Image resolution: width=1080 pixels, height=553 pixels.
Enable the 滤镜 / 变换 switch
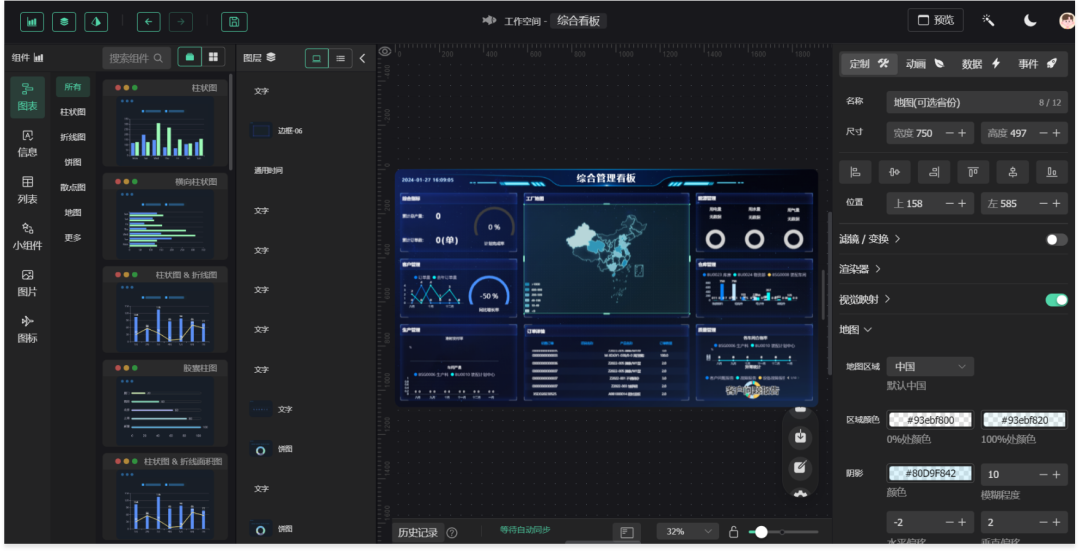(1057, 239)
